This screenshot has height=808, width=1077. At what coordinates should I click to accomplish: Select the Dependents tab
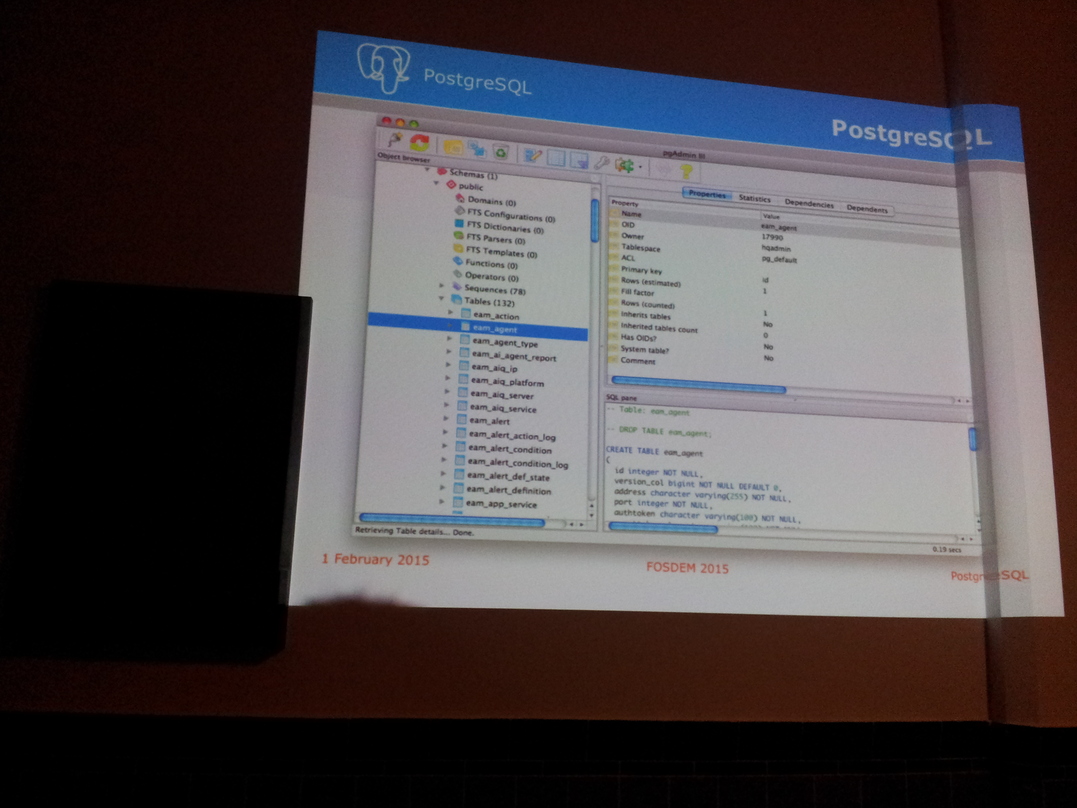click(x=866, y=209)
